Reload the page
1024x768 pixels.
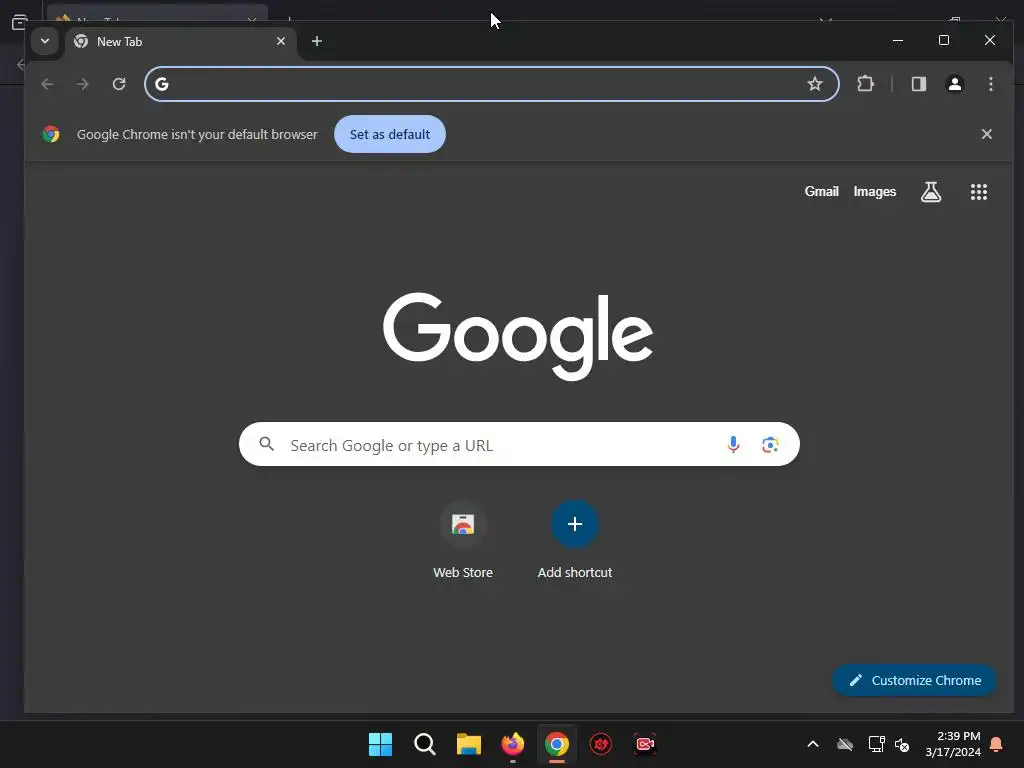pyautogui.click(x=119, y=84)
